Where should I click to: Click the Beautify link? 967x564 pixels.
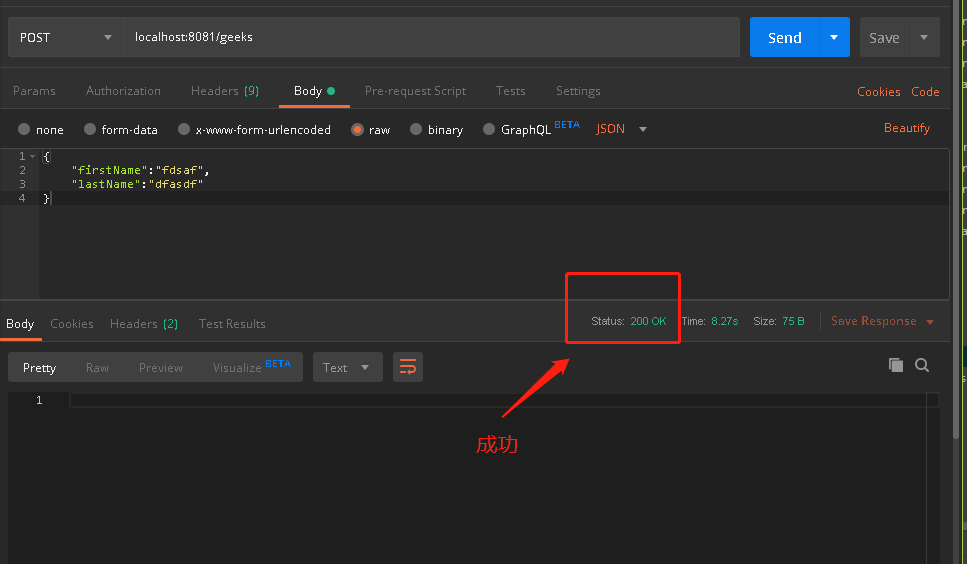tap(906, 128)
